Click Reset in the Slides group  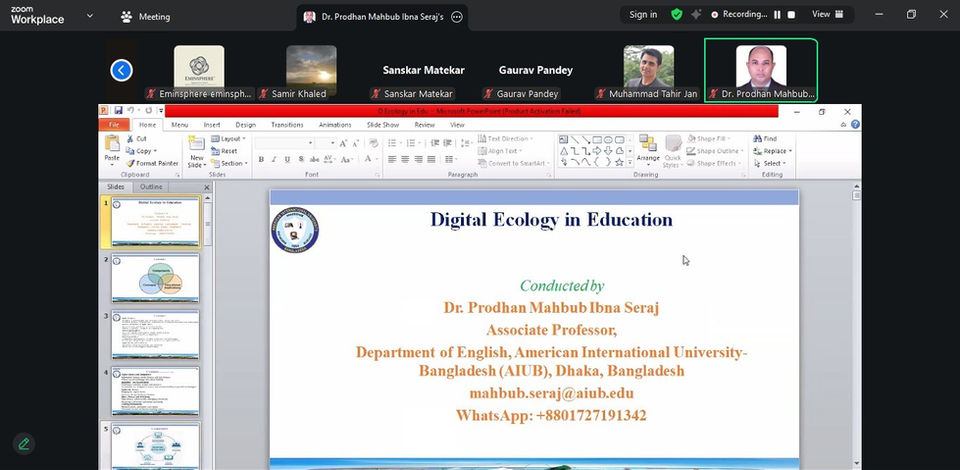[224, 151]
